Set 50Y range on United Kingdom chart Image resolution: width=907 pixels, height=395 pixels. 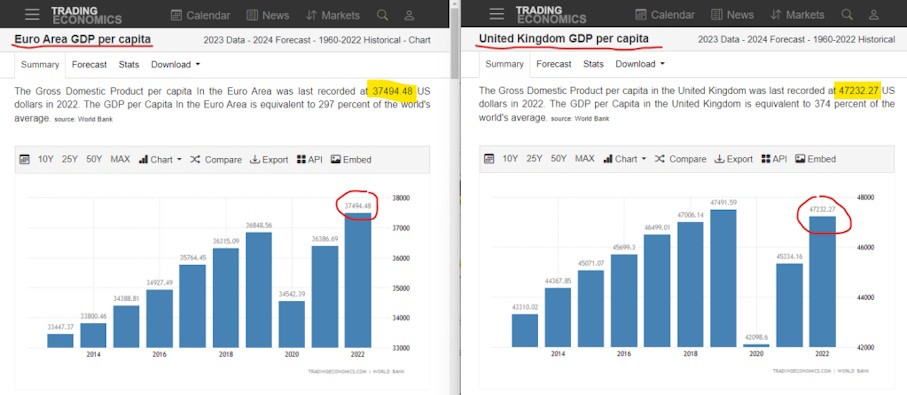coord(558,159)
